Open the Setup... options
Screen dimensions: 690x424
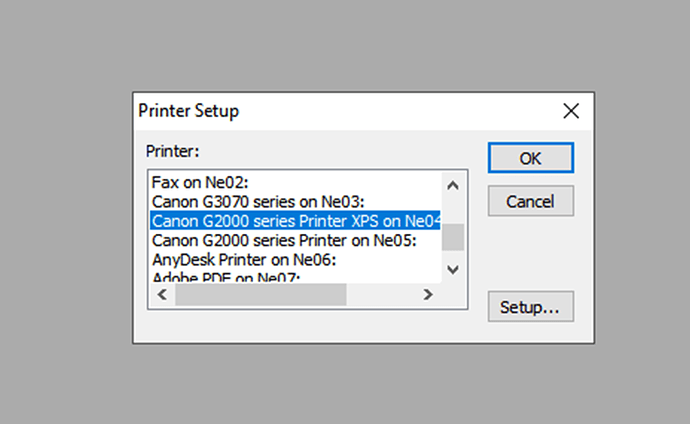point(530,307)
